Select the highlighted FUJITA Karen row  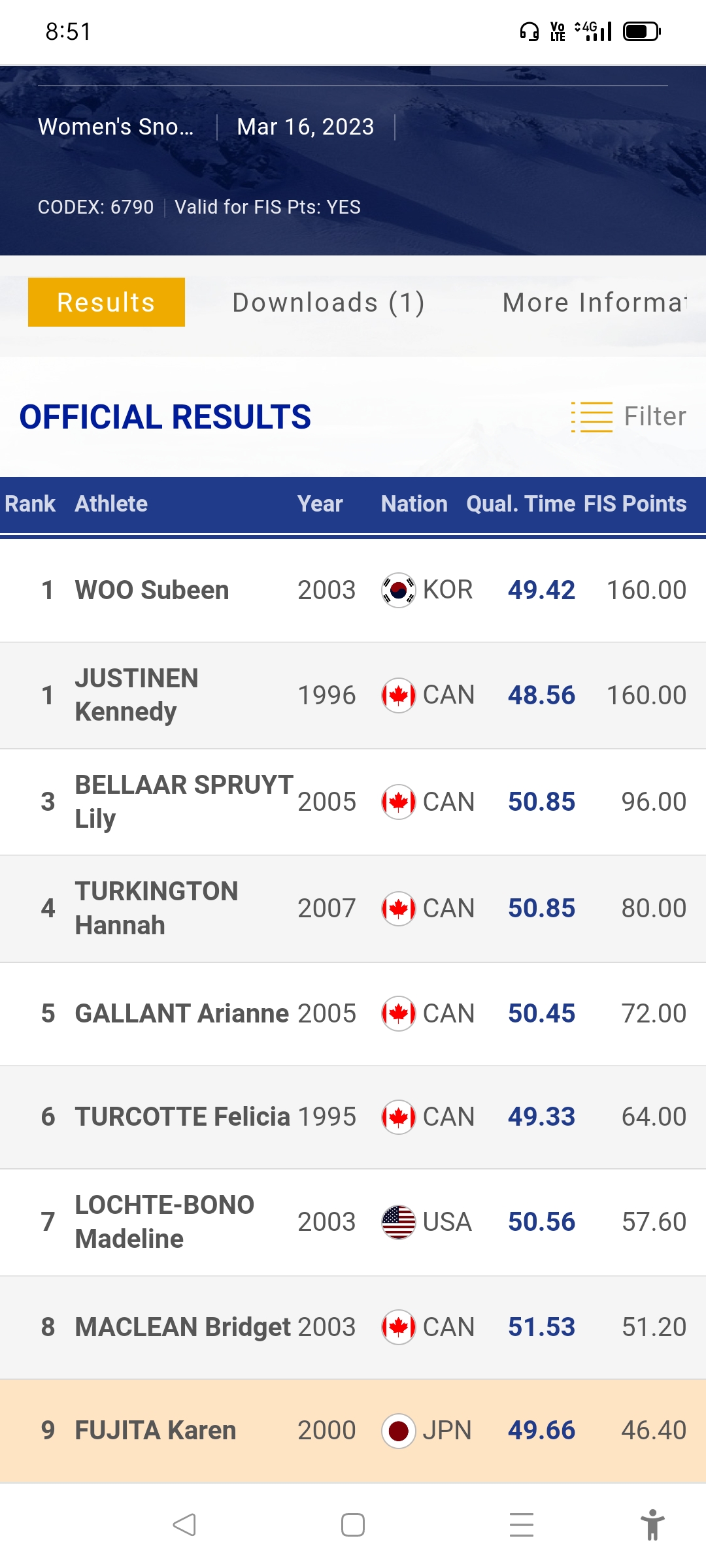(x=353, y=1431)
